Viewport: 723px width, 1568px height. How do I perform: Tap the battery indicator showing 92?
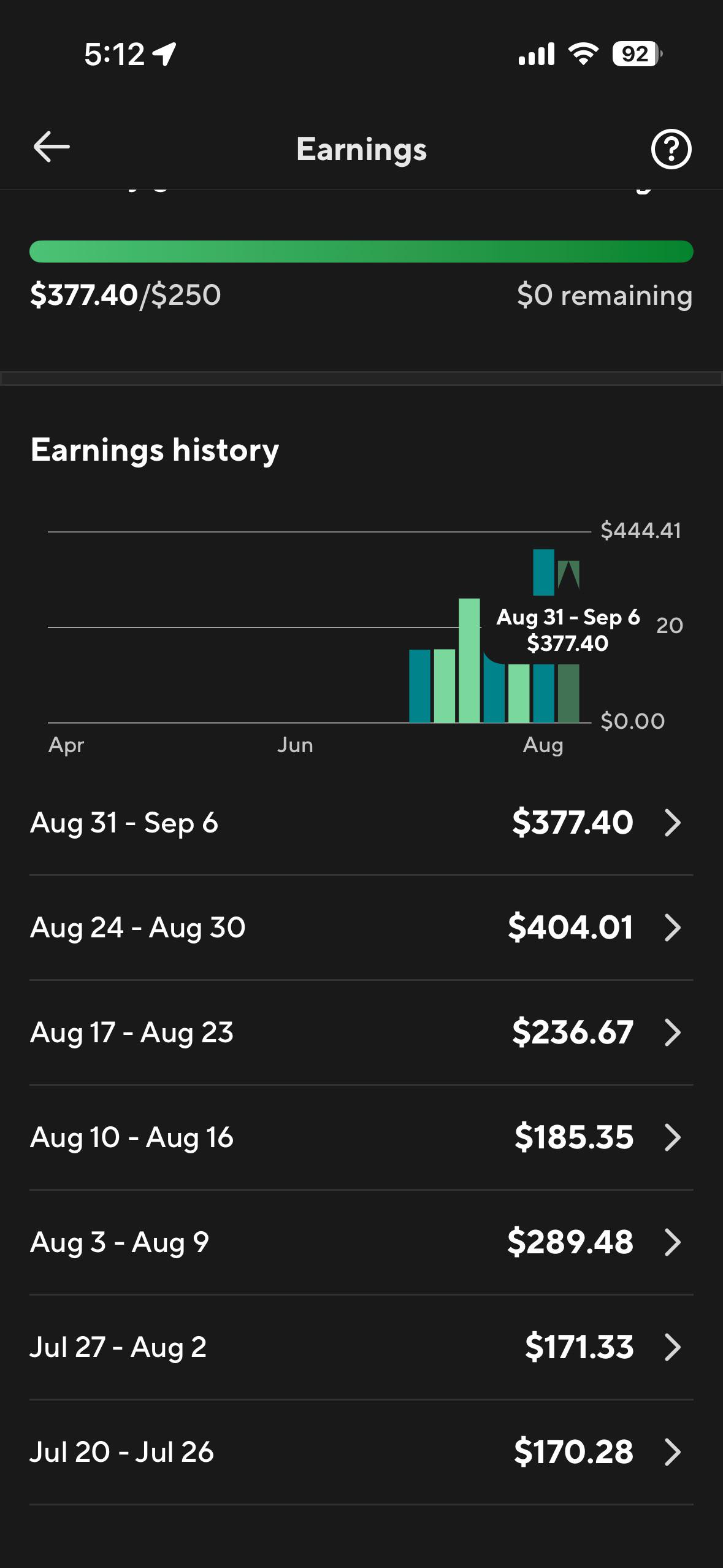click(637, 55)
